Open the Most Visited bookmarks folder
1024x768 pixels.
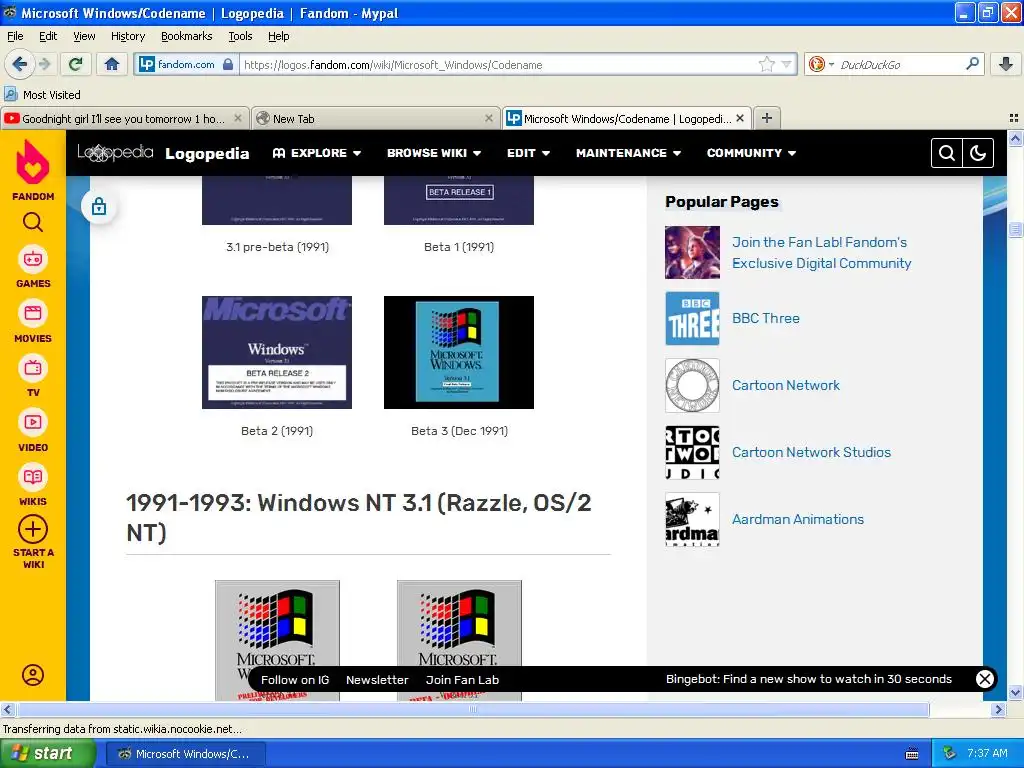pos(43,95)
